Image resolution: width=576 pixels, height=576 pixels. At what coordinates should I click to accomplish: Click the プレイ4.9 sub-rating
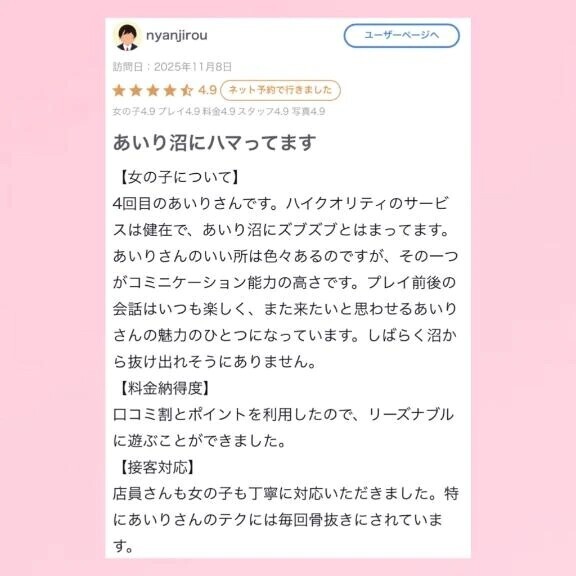(179, 111)
